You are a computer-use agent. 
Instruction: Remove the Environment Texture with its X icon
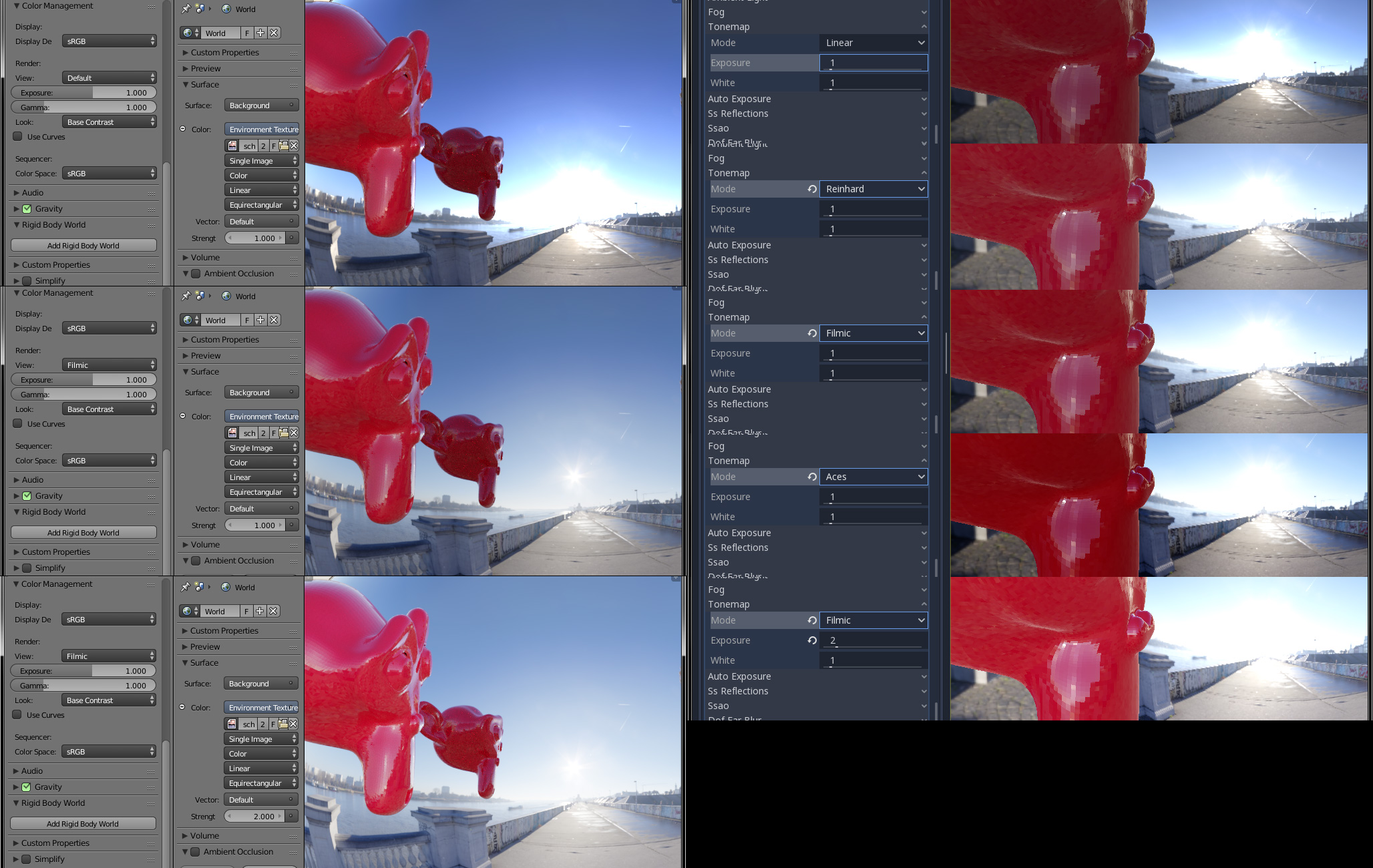293,145
